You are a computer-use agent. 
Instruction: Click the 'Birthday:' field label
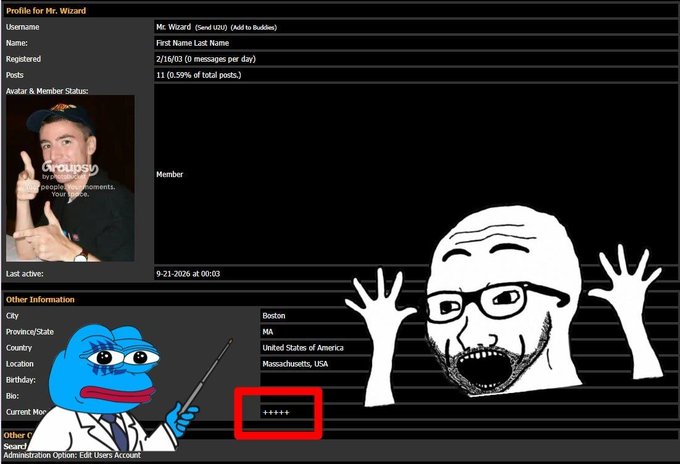tap(21, 380)
